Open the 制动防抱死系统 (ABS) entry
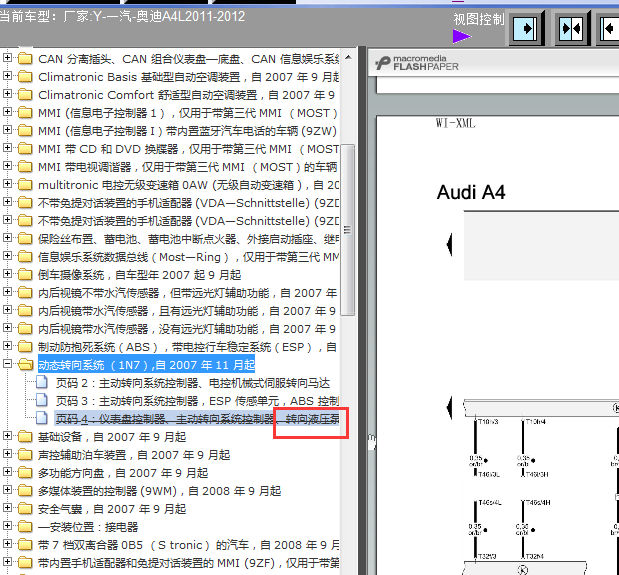This screenshot has width=619, height=575. pos(188,347)
